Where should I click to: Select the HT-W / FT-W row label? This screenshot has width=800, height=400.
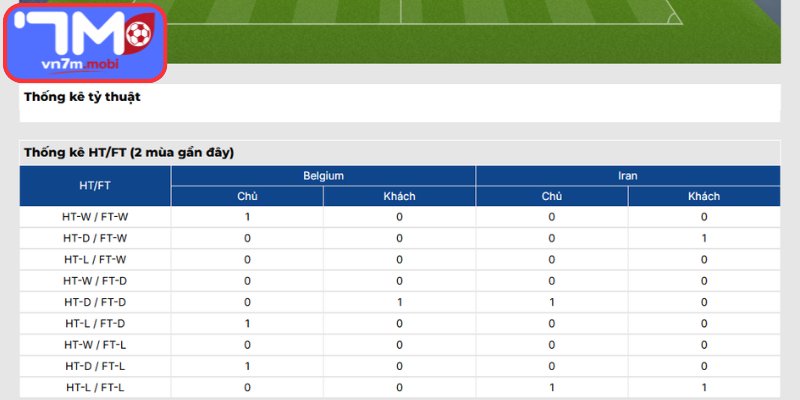coord(95,217)
